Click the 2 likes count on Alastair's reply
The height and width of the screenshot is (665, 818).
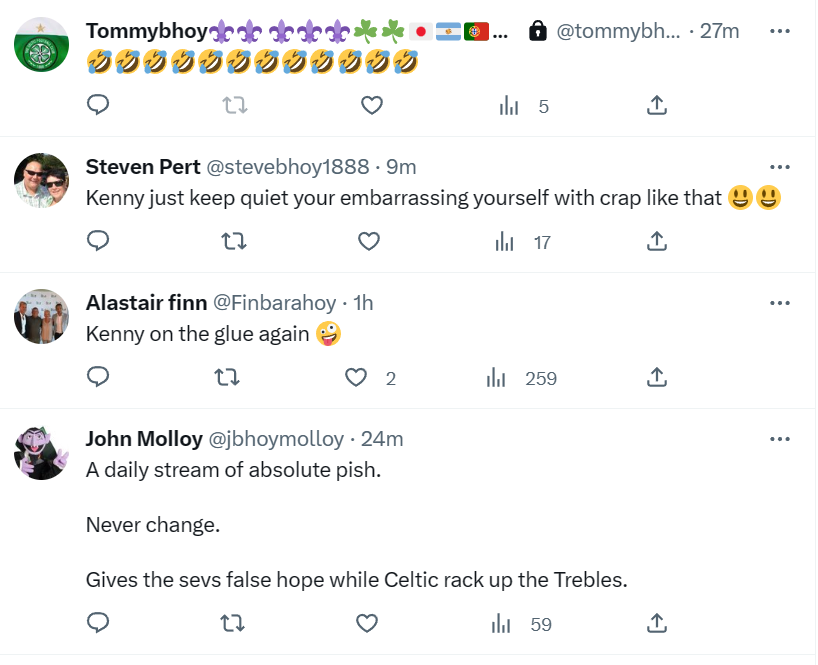[x=388, y=378]
